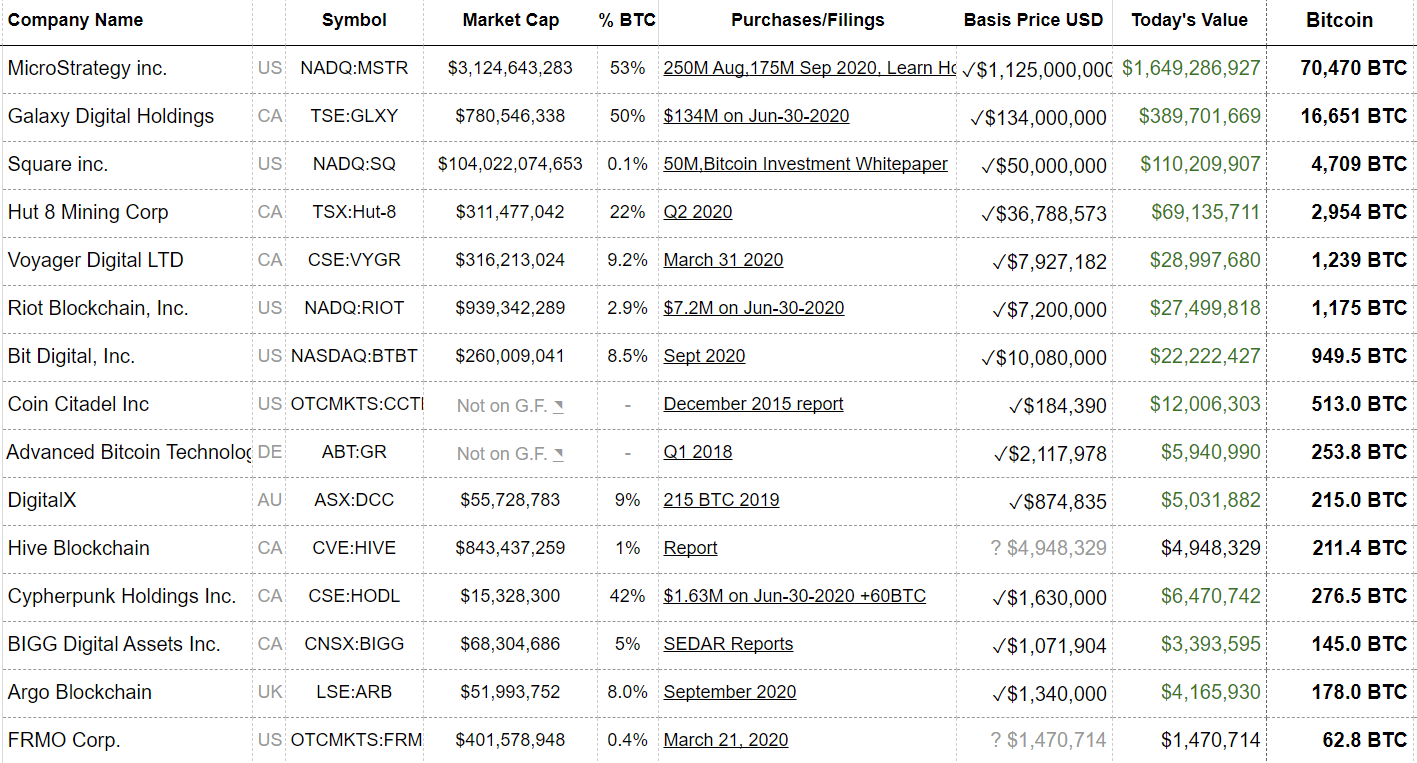Click arrow icon in Advanced Bitcoin Technologies row
The width and height of the screenshot is (1417, 763).
(558, 454)
